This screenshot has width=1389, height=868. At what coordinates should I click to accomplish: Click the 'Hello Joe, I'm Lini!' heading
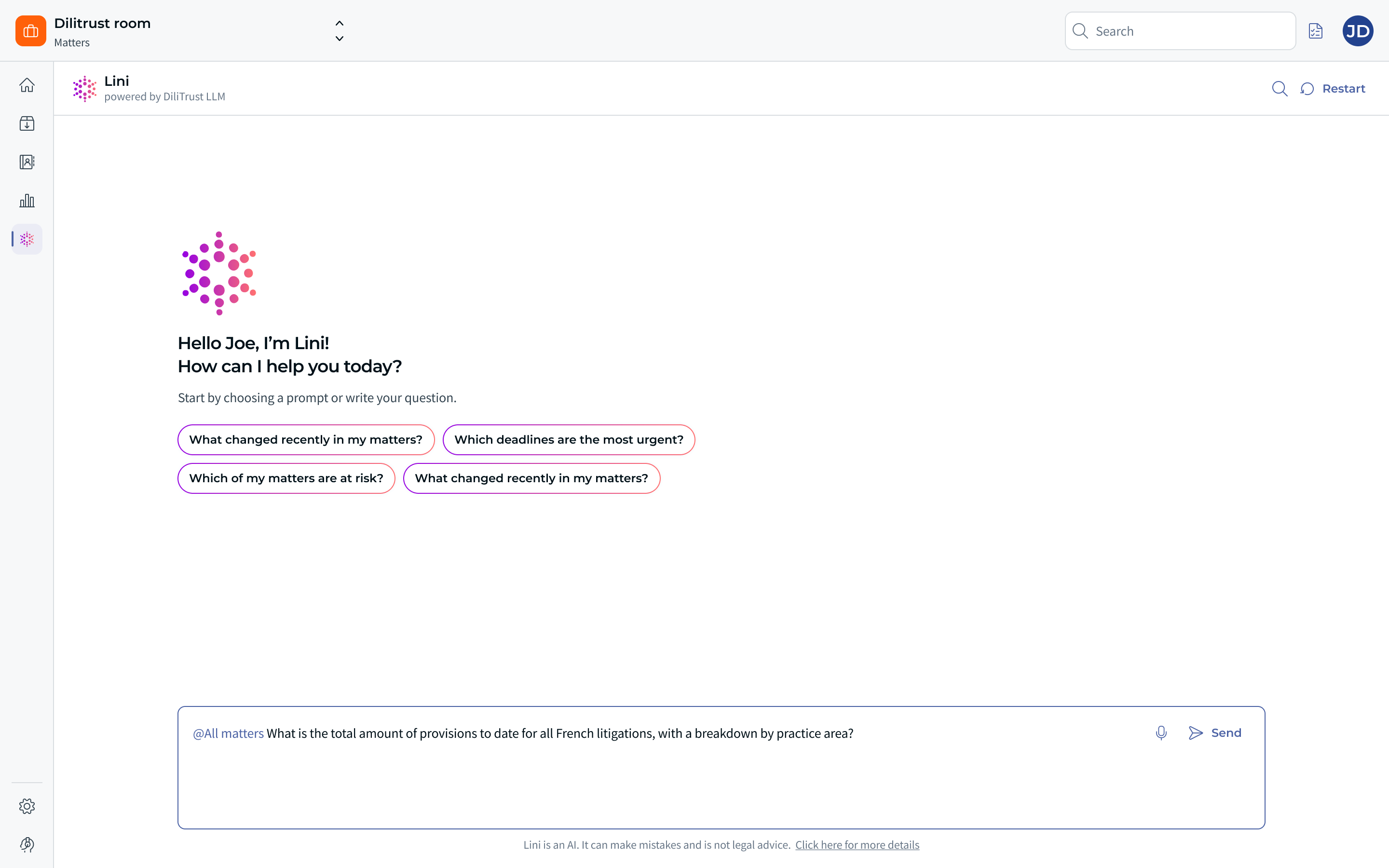click(x=253, y=343)
